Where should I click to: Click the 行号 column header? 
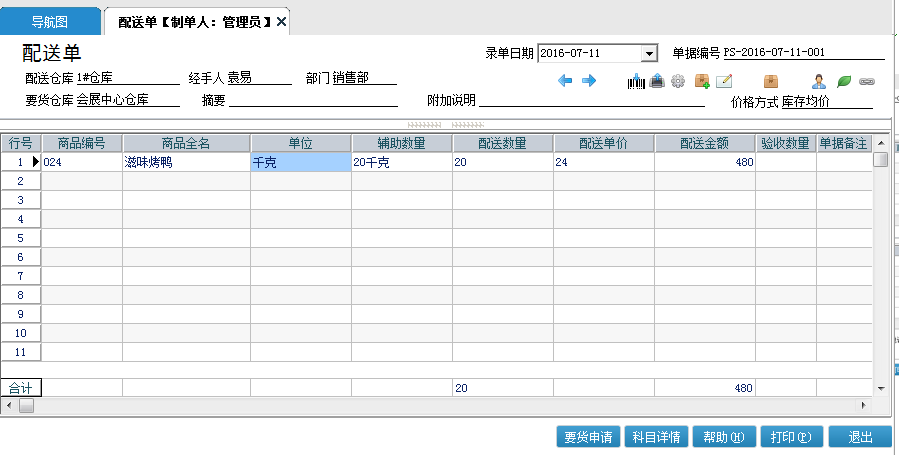point(21,143)
